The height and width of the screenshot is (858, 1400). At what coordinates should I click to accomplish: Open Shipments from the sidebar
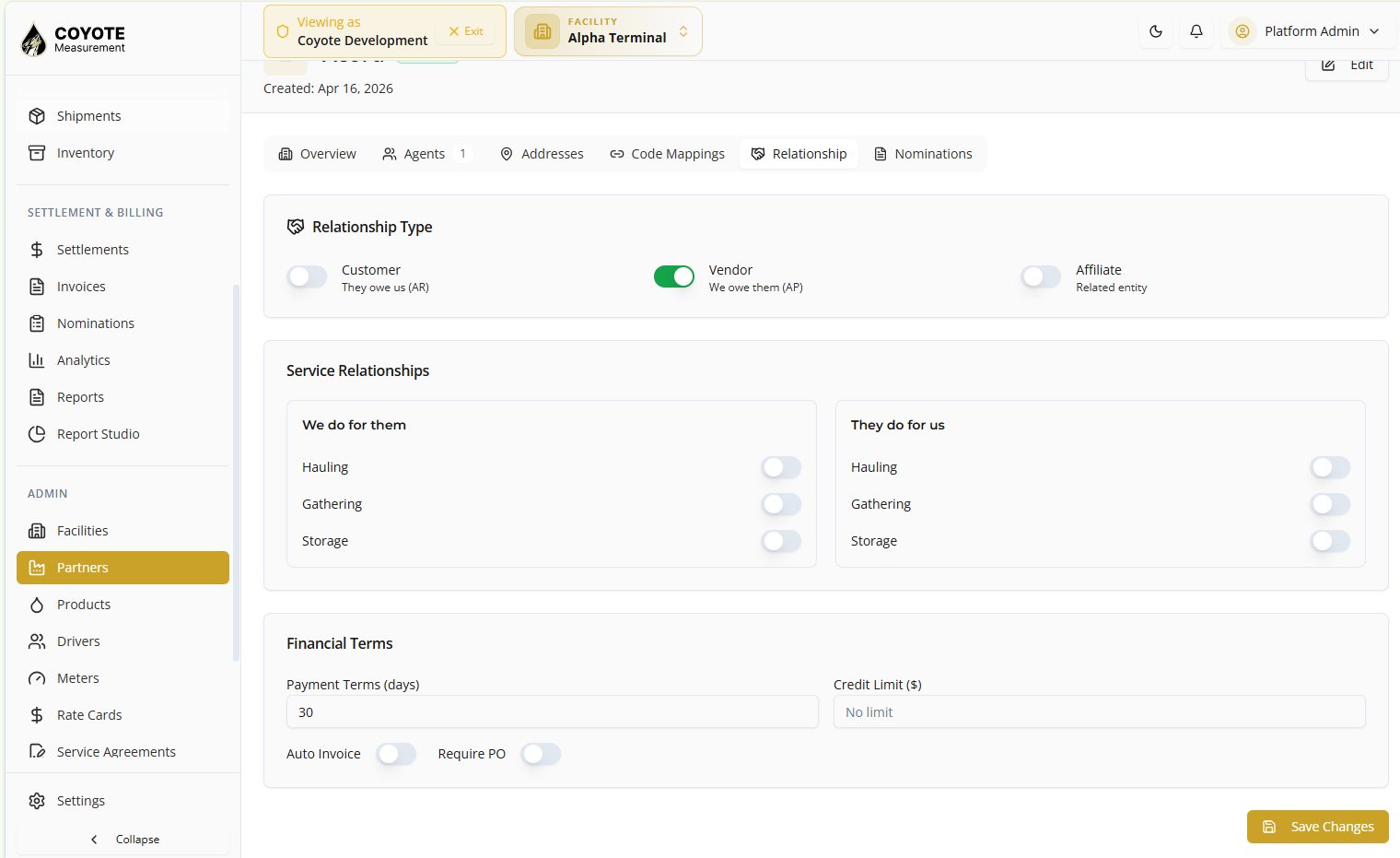pos(122,116)
